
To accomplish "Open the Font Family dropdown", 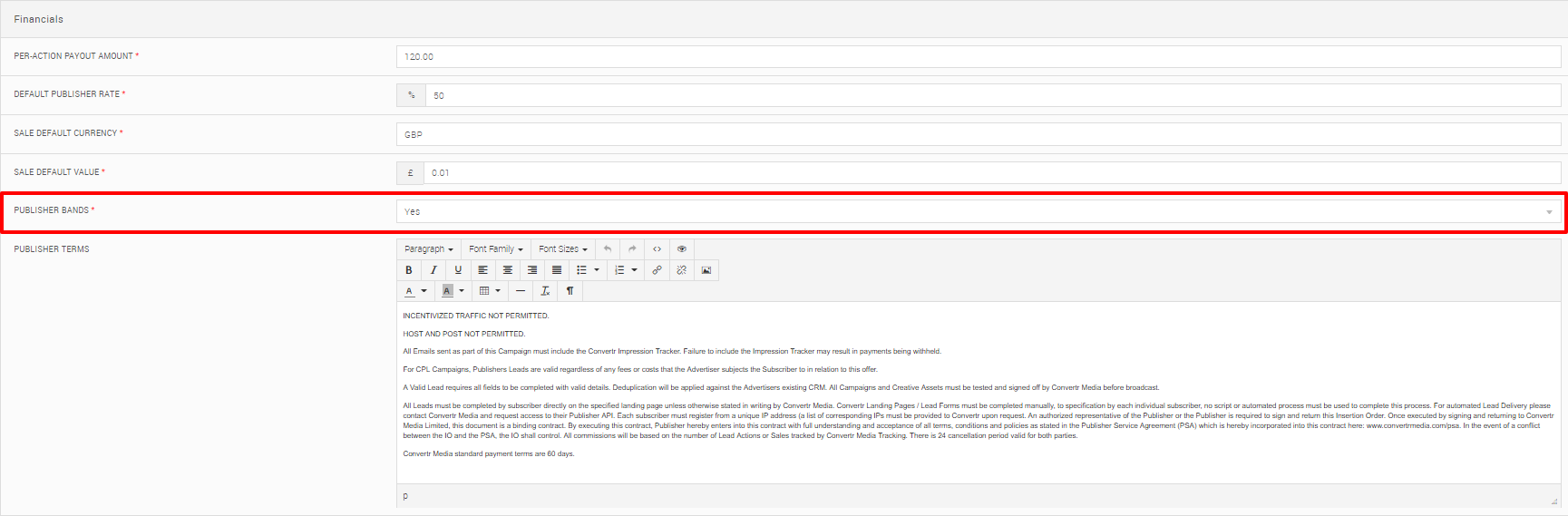I will click(495, 249).
